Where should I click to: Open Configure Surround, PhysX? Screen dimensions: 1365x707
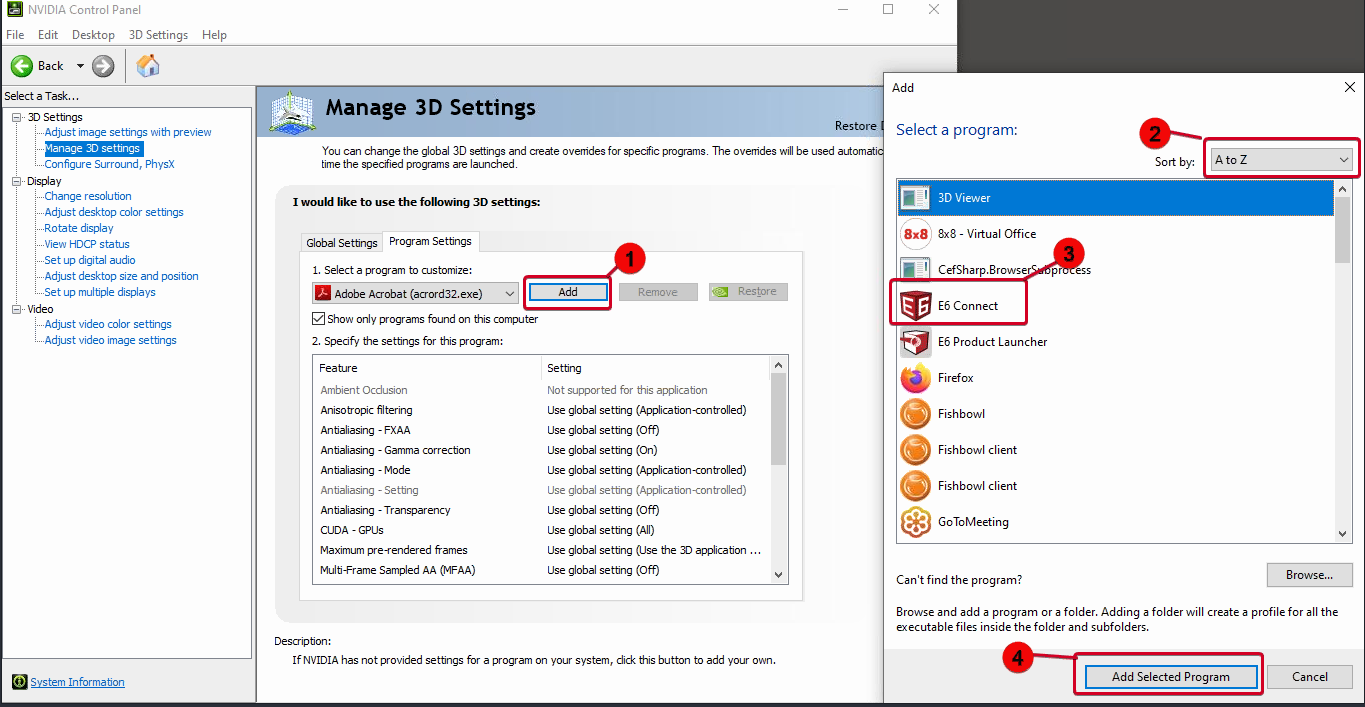(x=109, y=164)
